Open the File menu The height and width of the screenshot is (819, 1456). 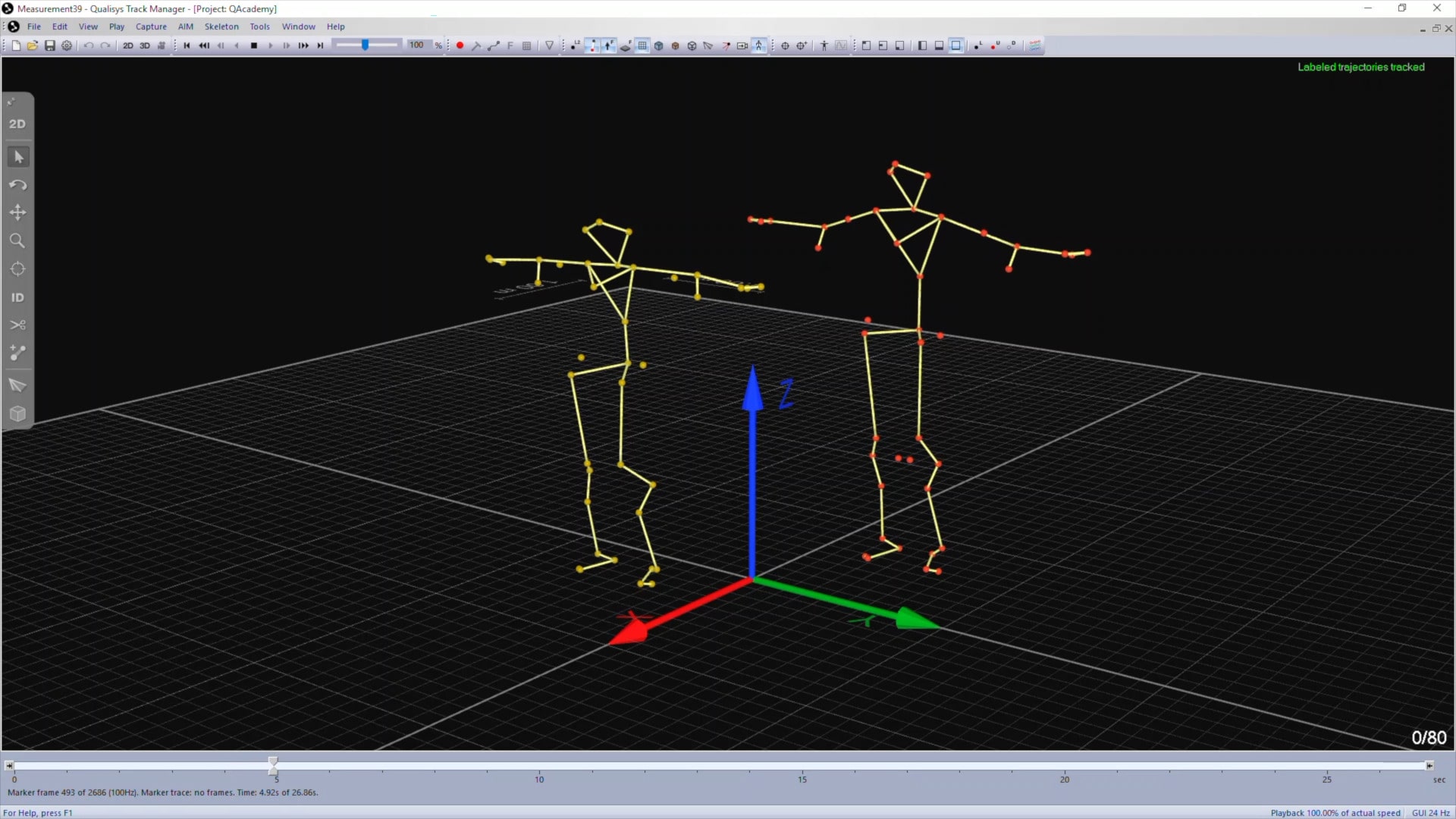coord(34,27)
